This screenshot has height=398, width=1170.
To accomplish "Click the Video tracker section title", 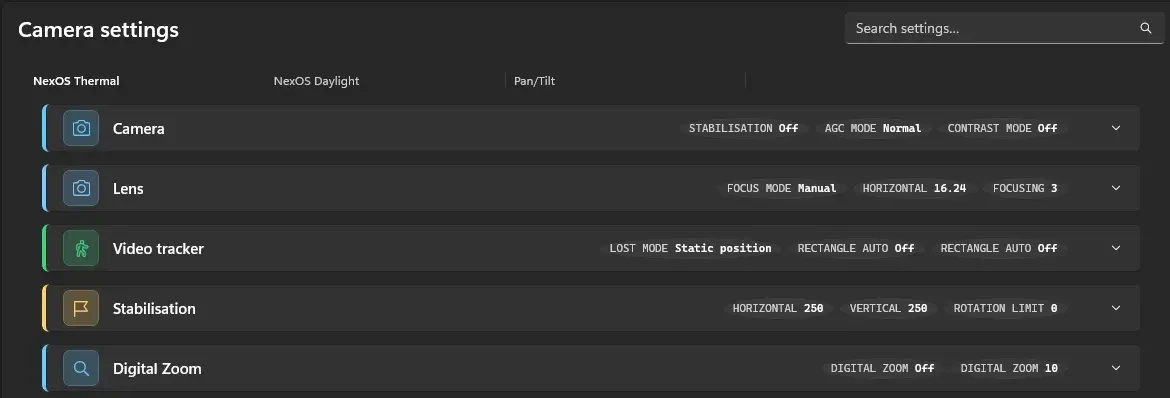I will [x=158, y=249].
